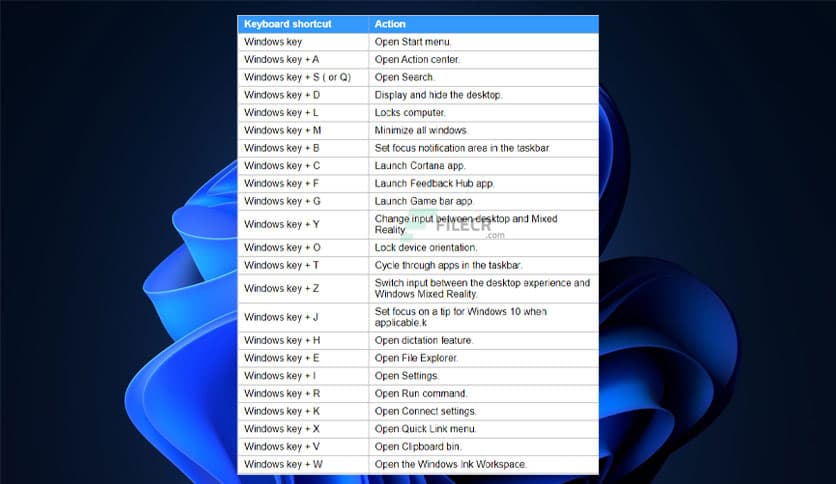Click the 'Open Clipboard bin.' cell
This screenshot has width=836, height=484.
(x=484, y=447)
